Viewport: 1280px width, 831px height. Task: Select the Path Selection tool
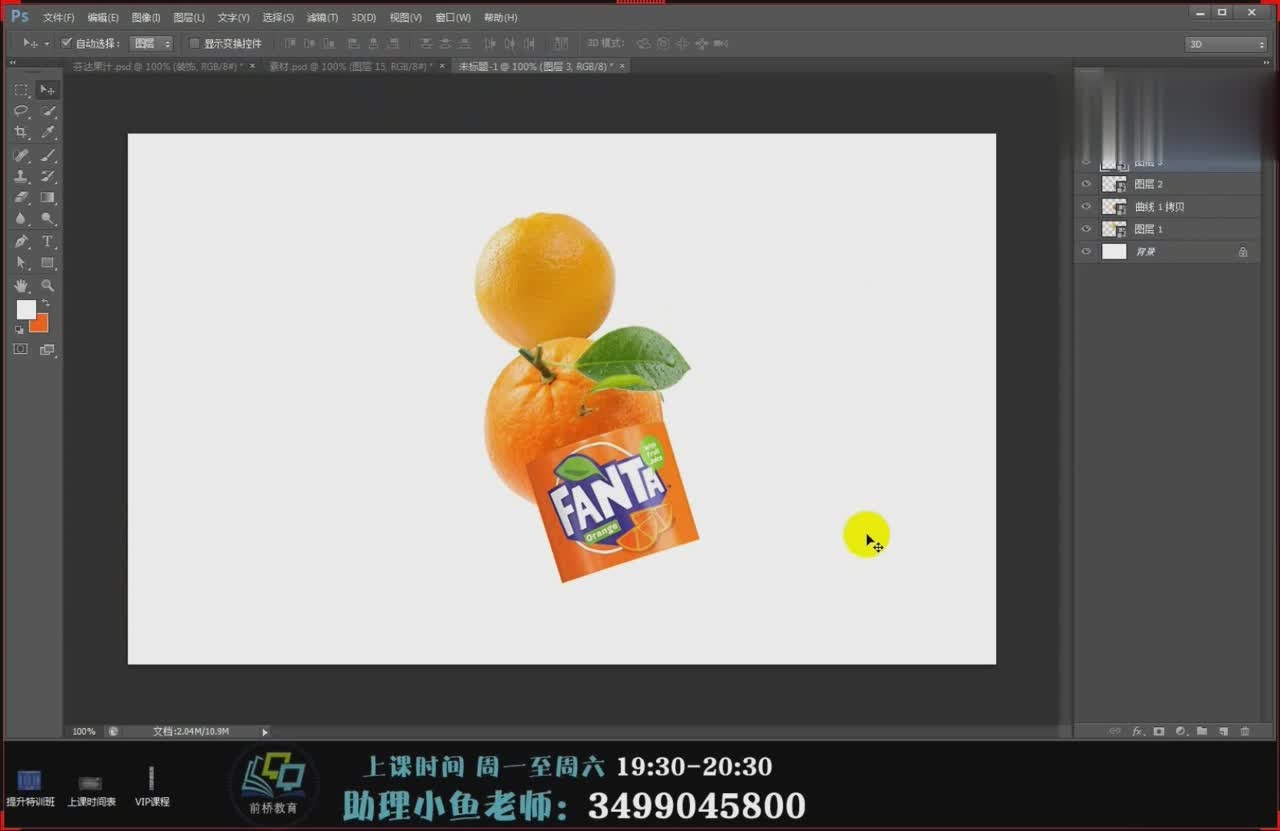tap(21, 263)
